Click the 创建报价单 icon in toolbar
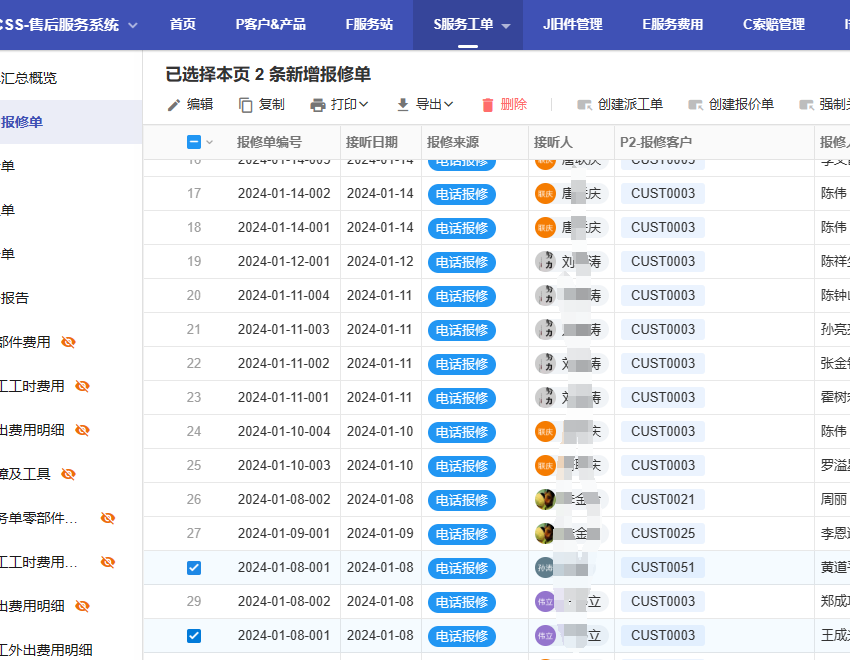Viewport: 850px width, 660px height. (696, 105)
